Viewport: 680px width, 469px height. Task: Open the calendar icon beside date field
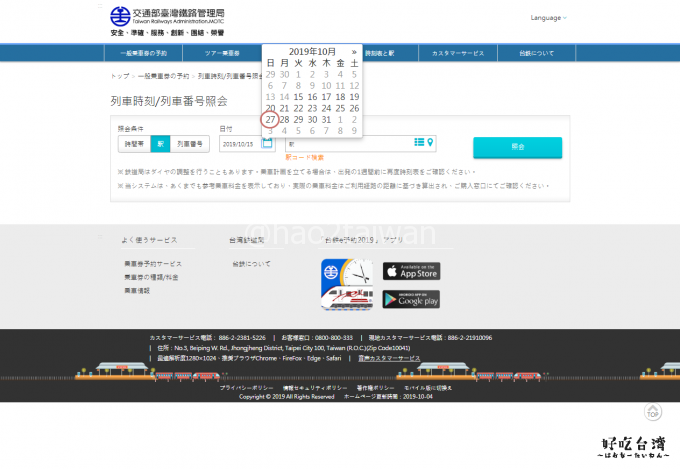[x=267, y=143]
